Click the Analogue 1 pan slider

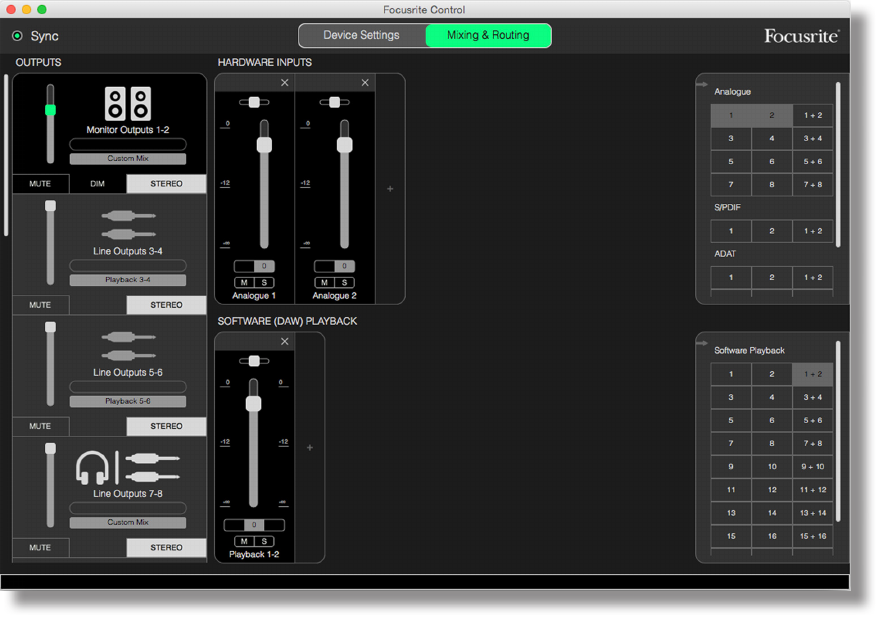coord(254,102)
